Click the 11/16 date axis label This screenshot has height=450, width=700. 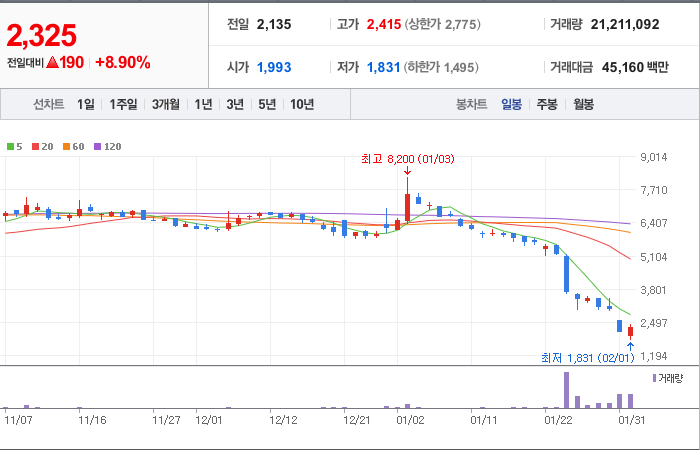click(92, 421)
